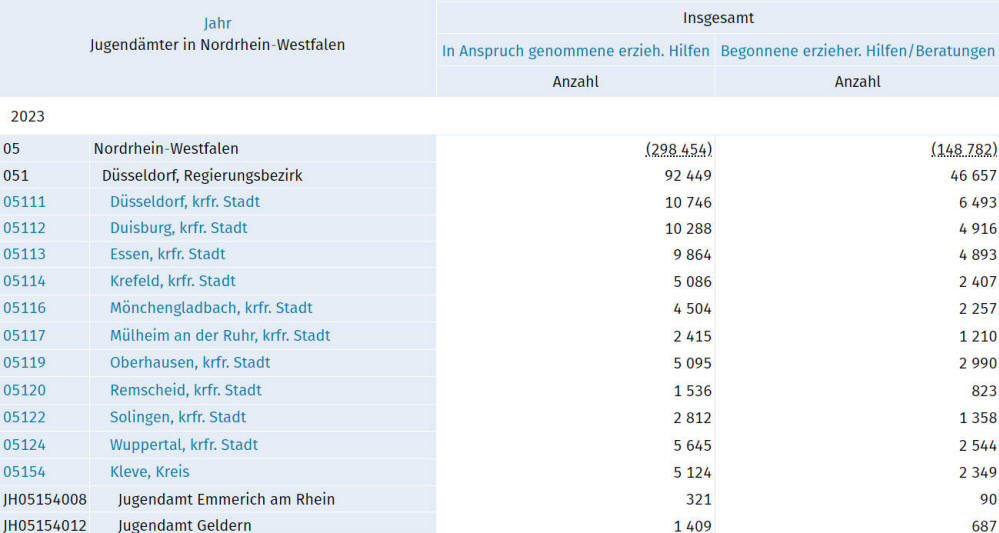Open Düsseldorf, krfr. Stadt link
This screenshot has width=999, height=533.
(x=185, y=202)
